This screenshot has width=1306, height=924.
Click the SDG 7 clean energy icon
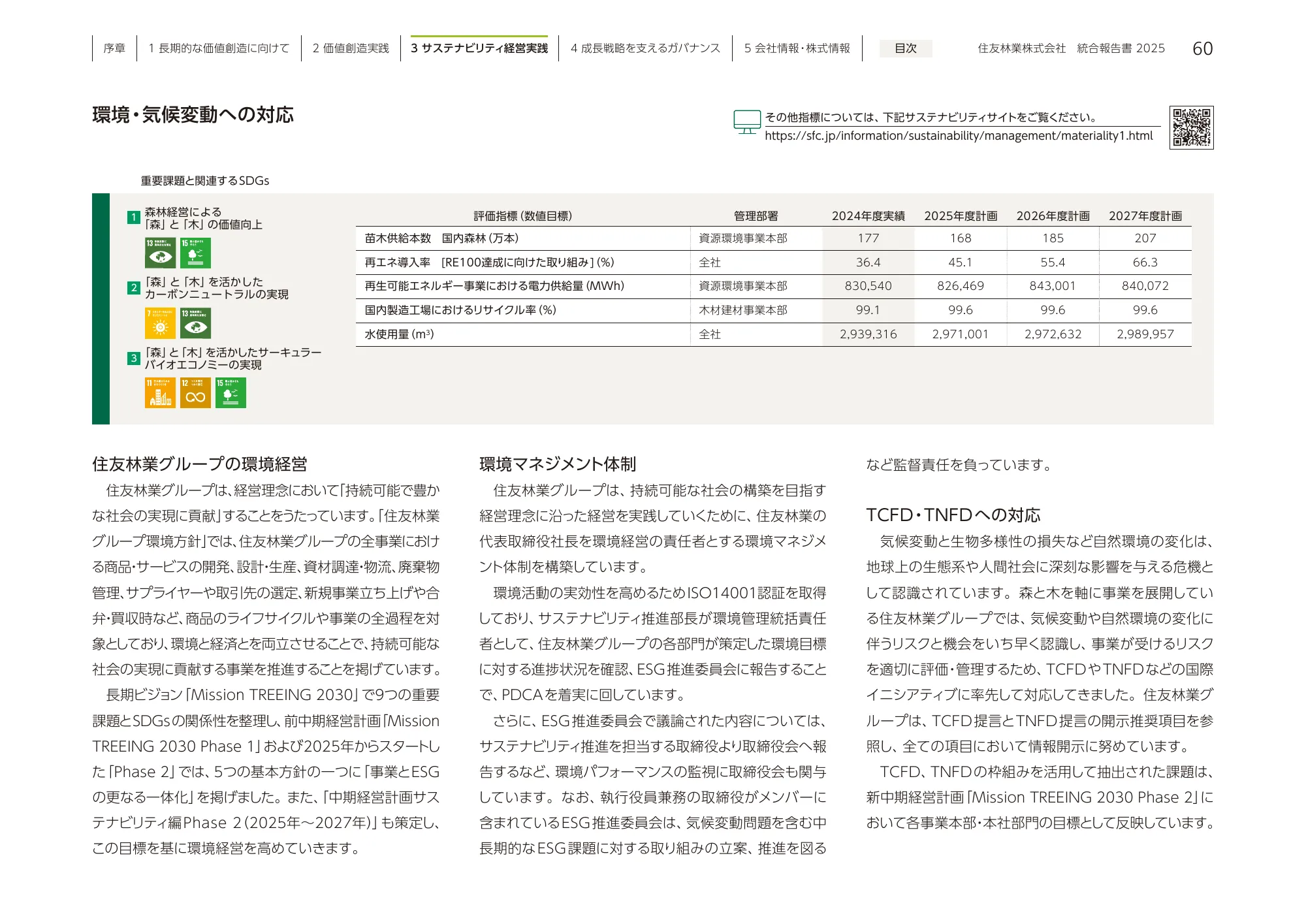[161, 323]
